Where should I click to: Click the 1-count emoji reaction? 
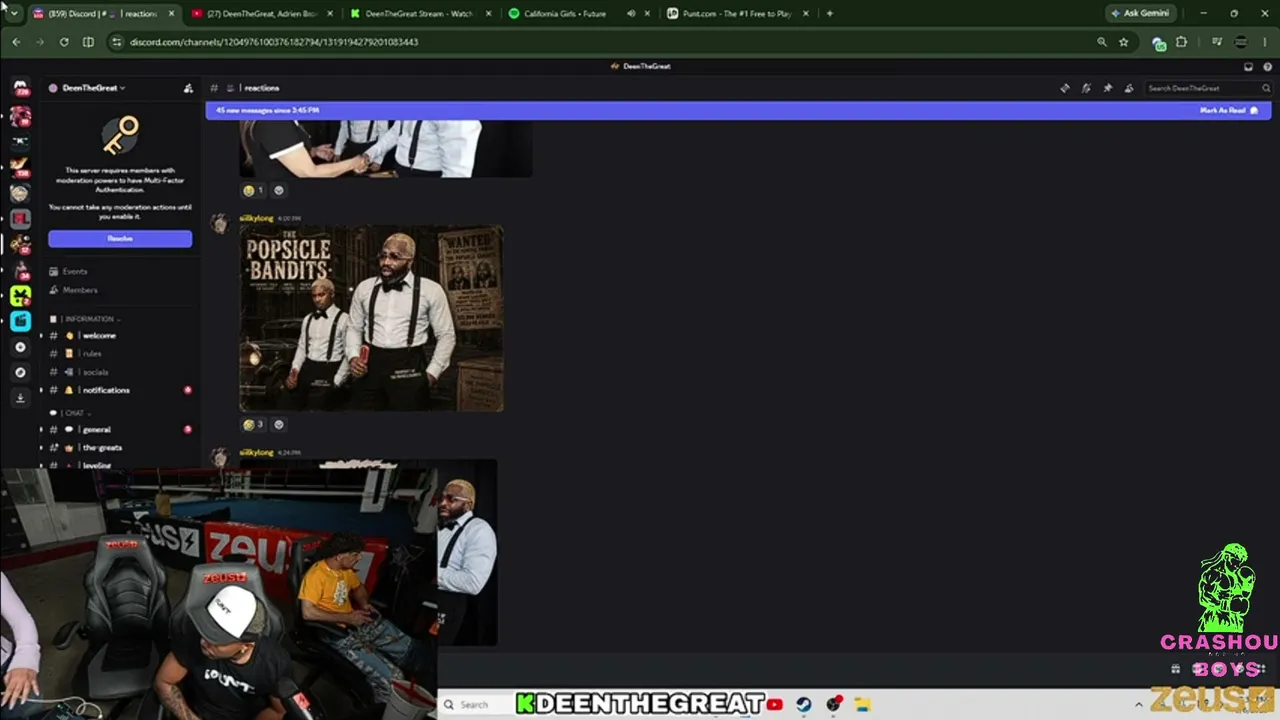(253, 190)
